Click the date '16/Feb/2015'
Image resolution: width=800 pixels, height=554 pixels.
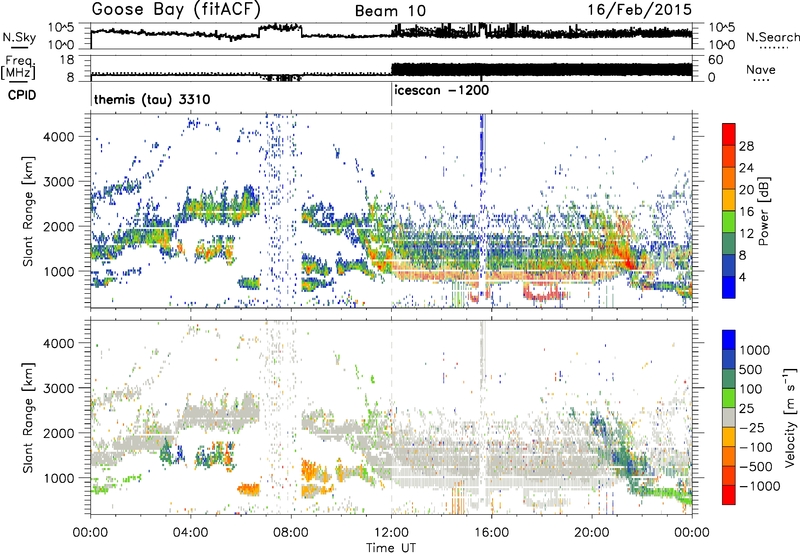[640, 10]
